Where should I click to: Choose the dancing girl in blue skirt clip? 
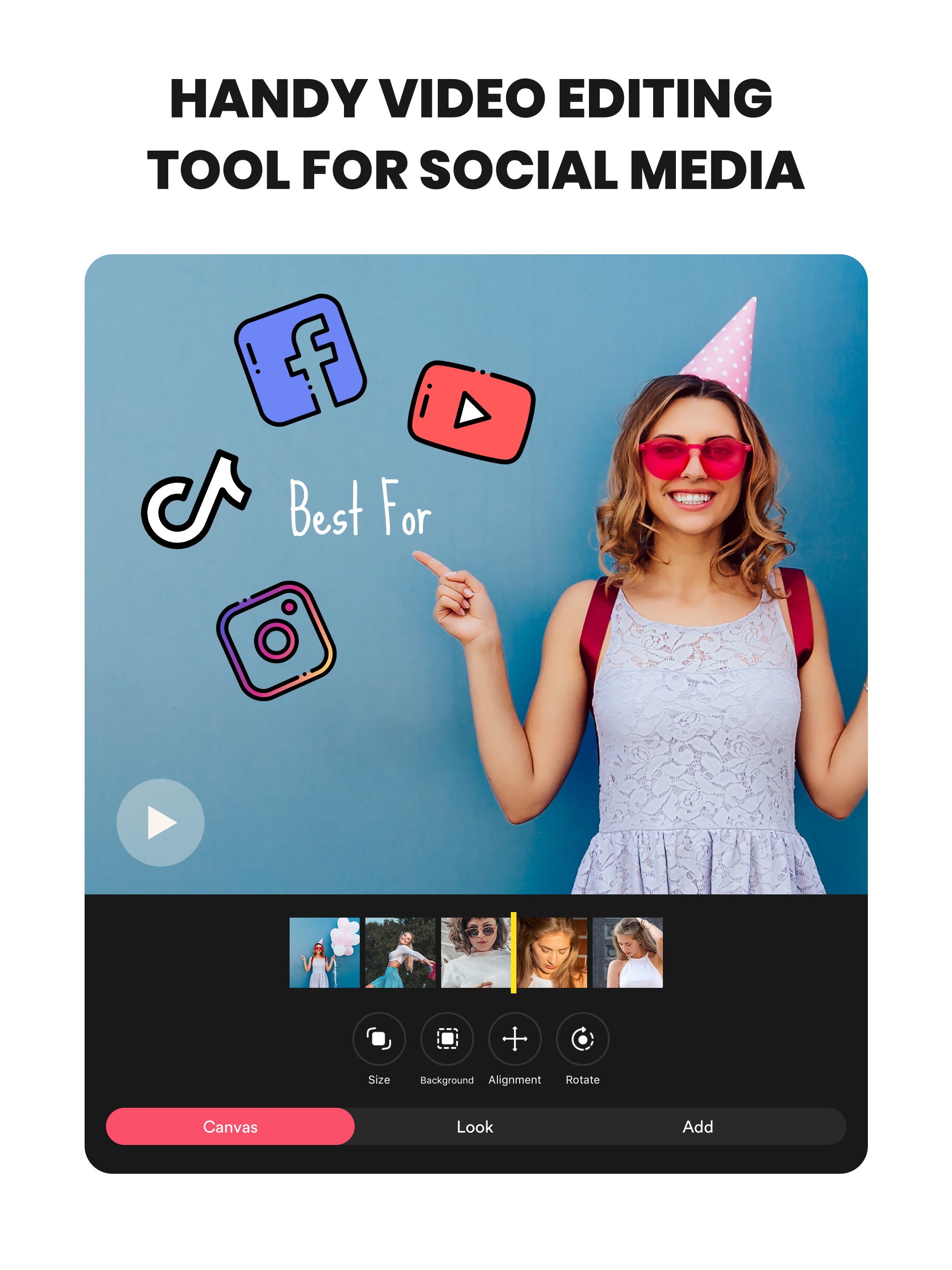point(400,952)
